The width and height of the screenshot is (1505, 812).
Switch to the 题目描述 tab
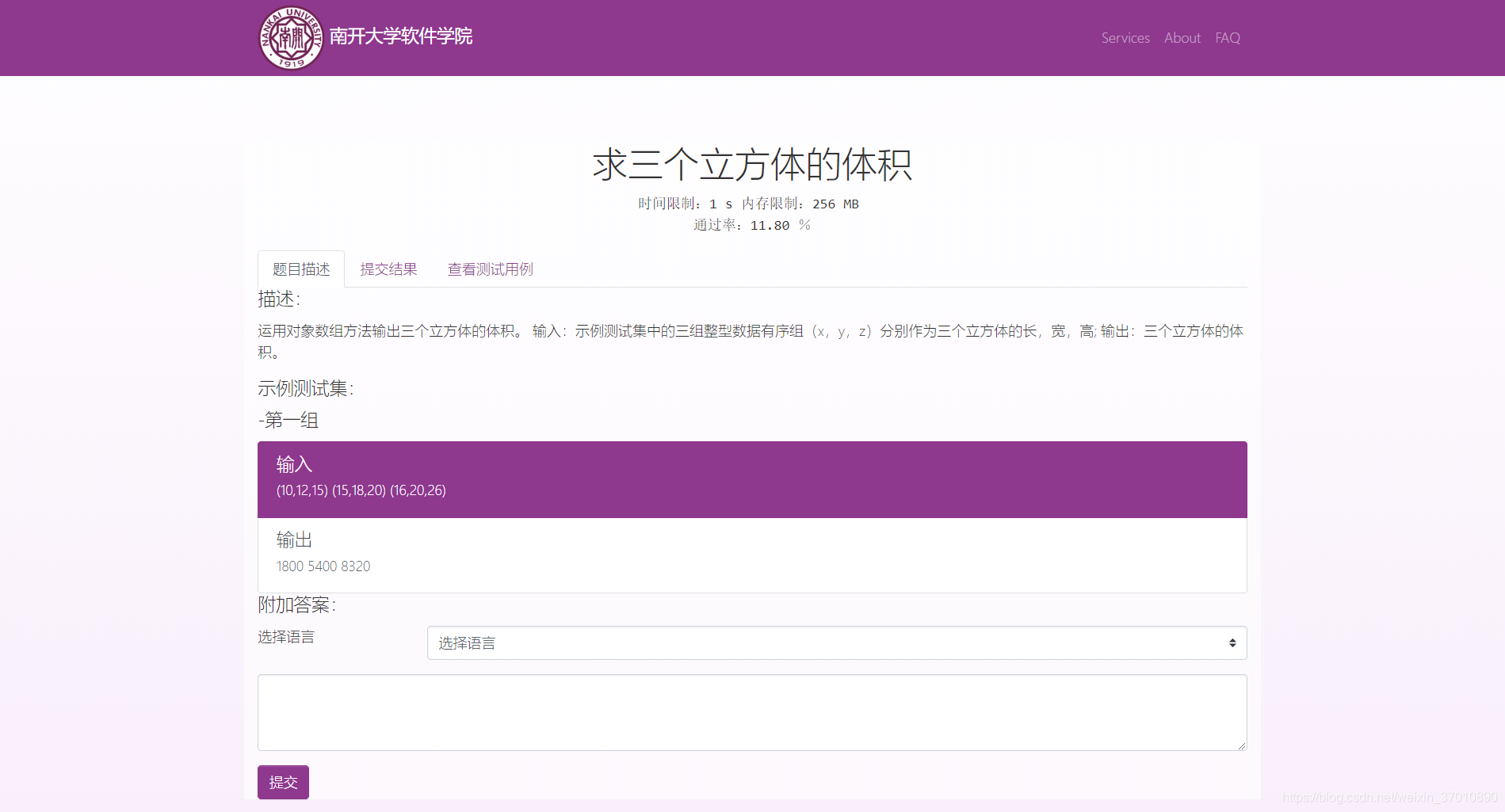pos(301,269)
